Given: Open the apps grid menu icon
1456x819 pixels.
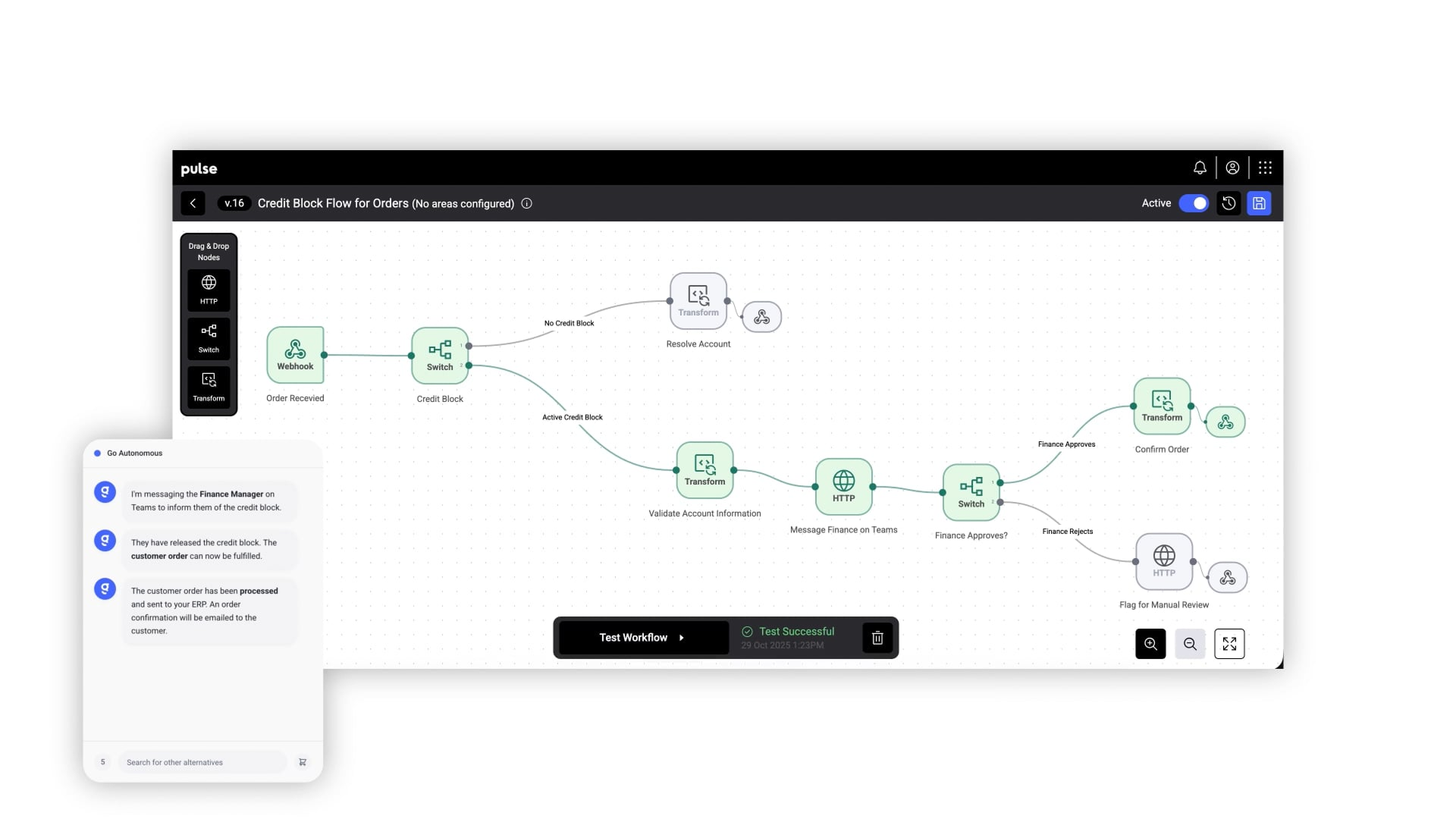Looking at the screenshot, I should coord(1265,168).
